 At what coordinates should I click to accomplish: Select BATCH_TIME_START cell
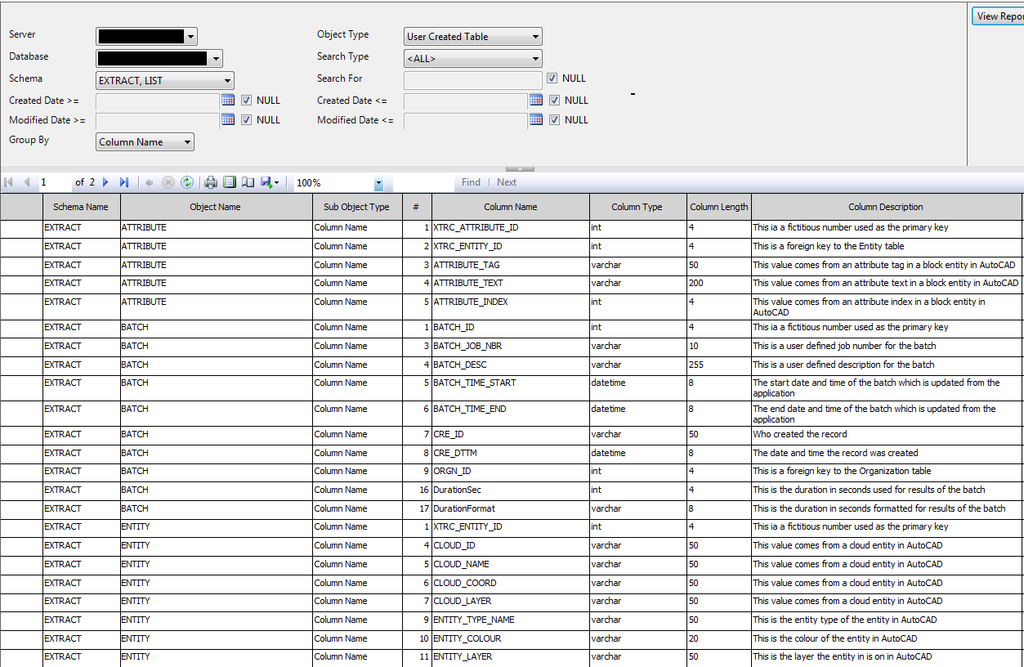click(510, 388)
